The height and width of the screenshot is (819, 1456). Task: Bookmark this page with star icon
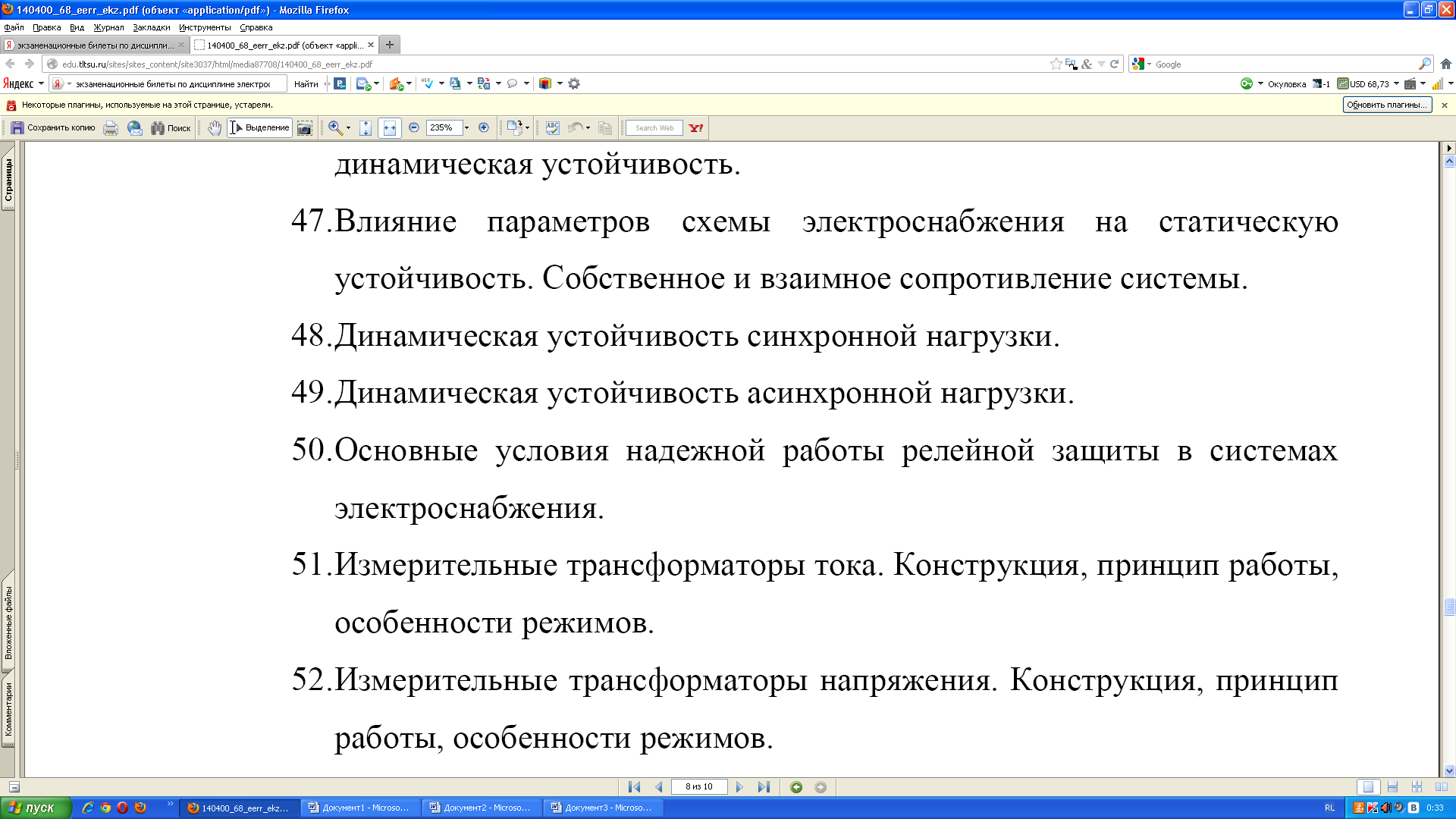point(1056,64)
